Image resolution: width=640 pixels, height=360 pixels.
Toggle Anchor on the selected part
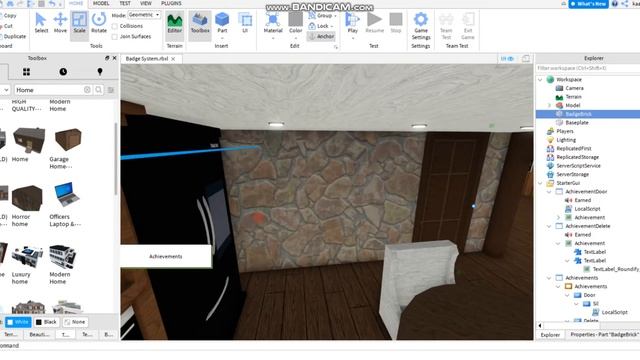321,36
